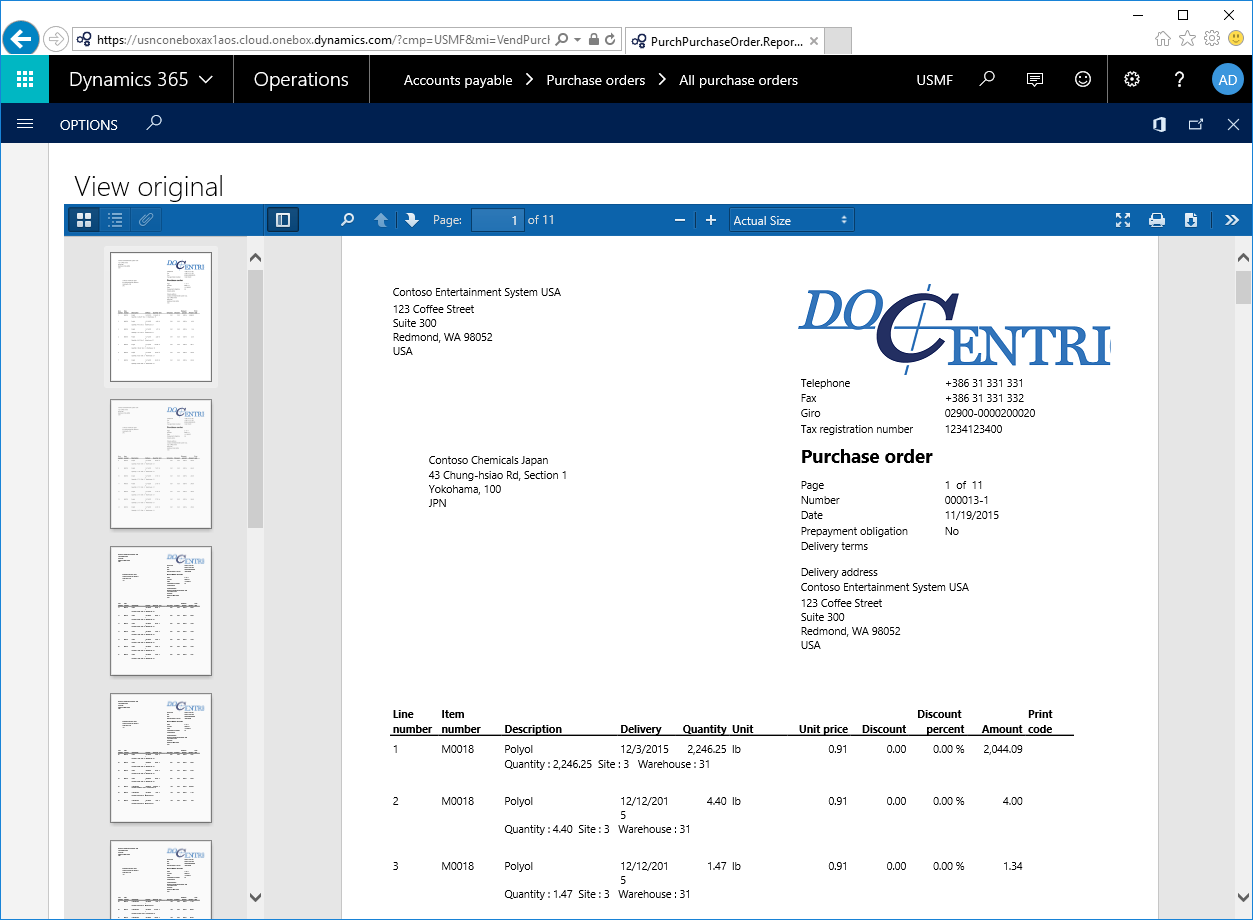
Task: Search using the top navigation magnifier
Action: click(x=987, y=79)
